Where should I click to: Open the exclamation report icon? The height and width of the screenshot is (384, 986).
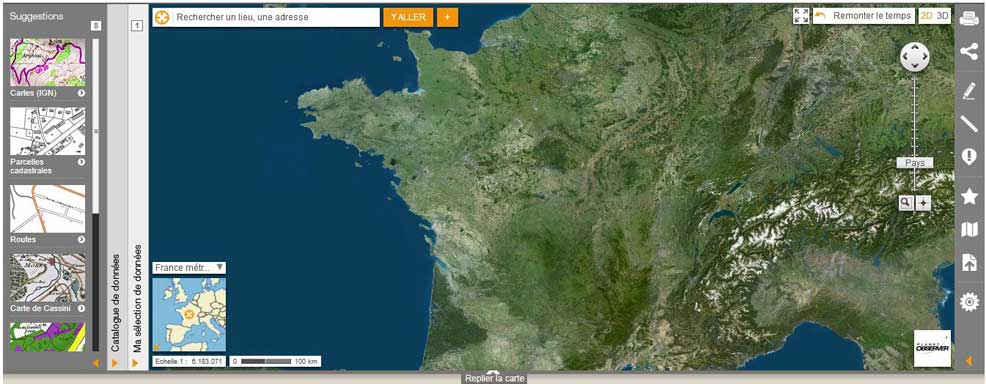(x=969, y=156)
